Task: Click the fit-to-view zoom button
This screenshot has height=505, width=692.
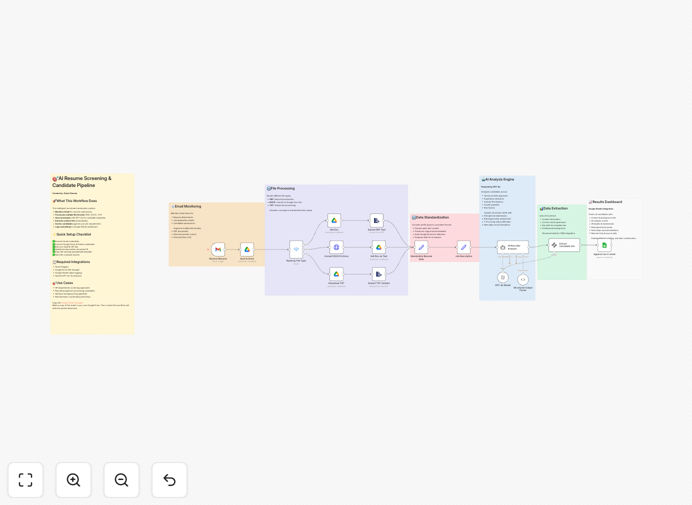Action: [26, 480]
